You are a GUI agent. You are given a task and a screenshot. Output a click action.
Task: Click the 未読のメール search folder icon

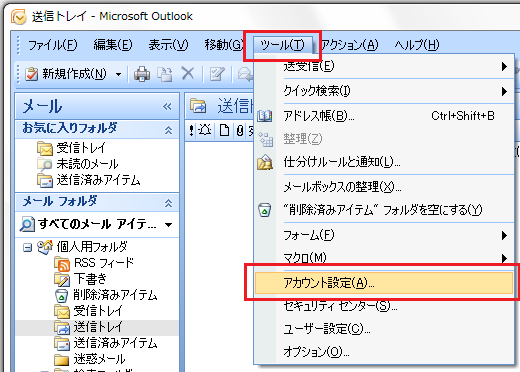45,164
